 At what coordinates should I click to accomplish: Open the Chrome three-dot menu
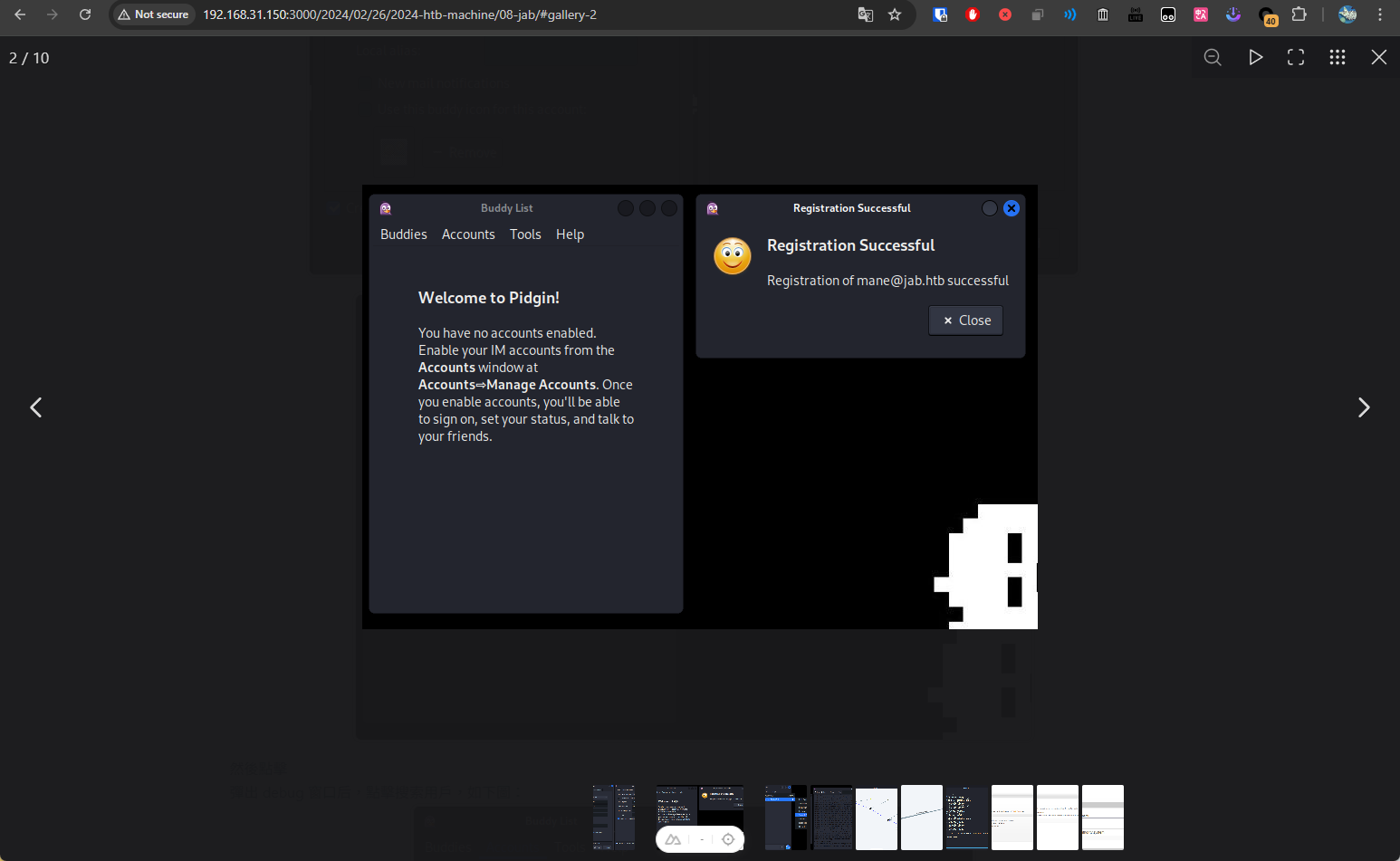point(1380,14)
